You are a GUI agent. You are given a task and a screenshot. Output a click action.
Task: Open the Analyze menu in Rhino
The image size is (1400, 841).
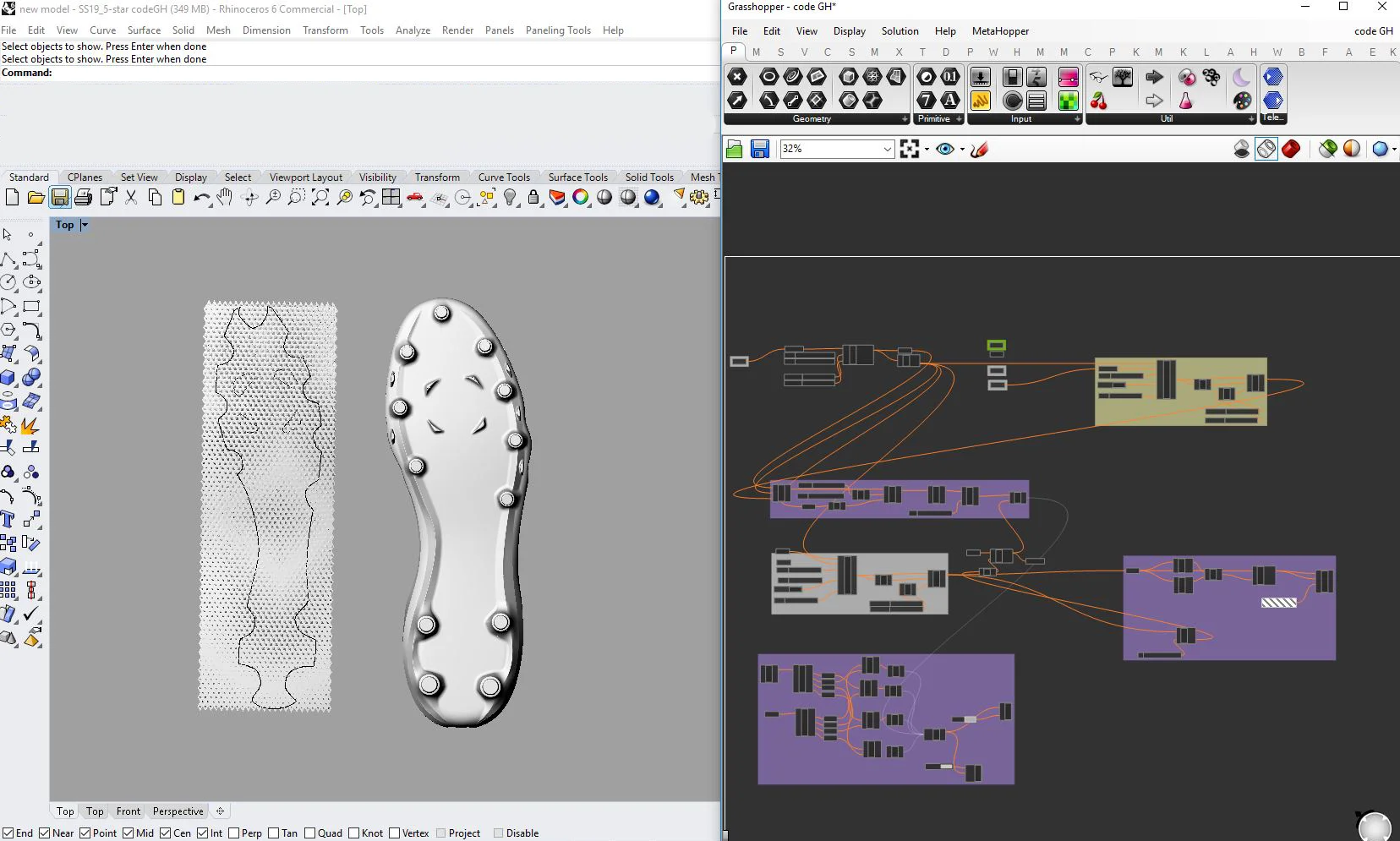coord(413,30)
